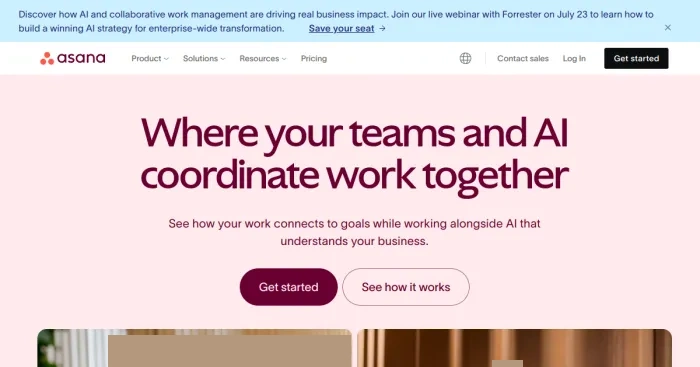Screen dimensions: 700x367
Task: Click the arrow after Save your seat
Action: tap(382, 29)
